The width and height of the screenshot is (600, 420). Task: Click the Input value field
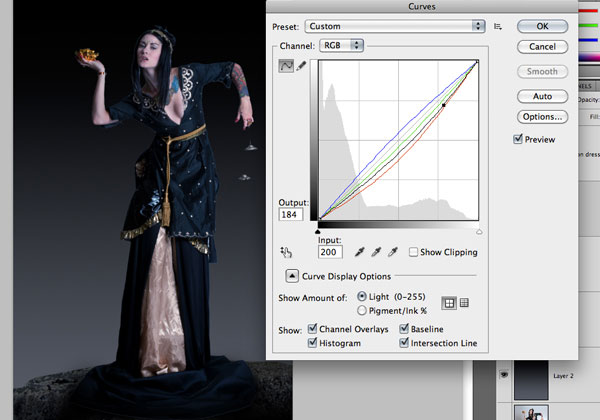pos(331,254)
